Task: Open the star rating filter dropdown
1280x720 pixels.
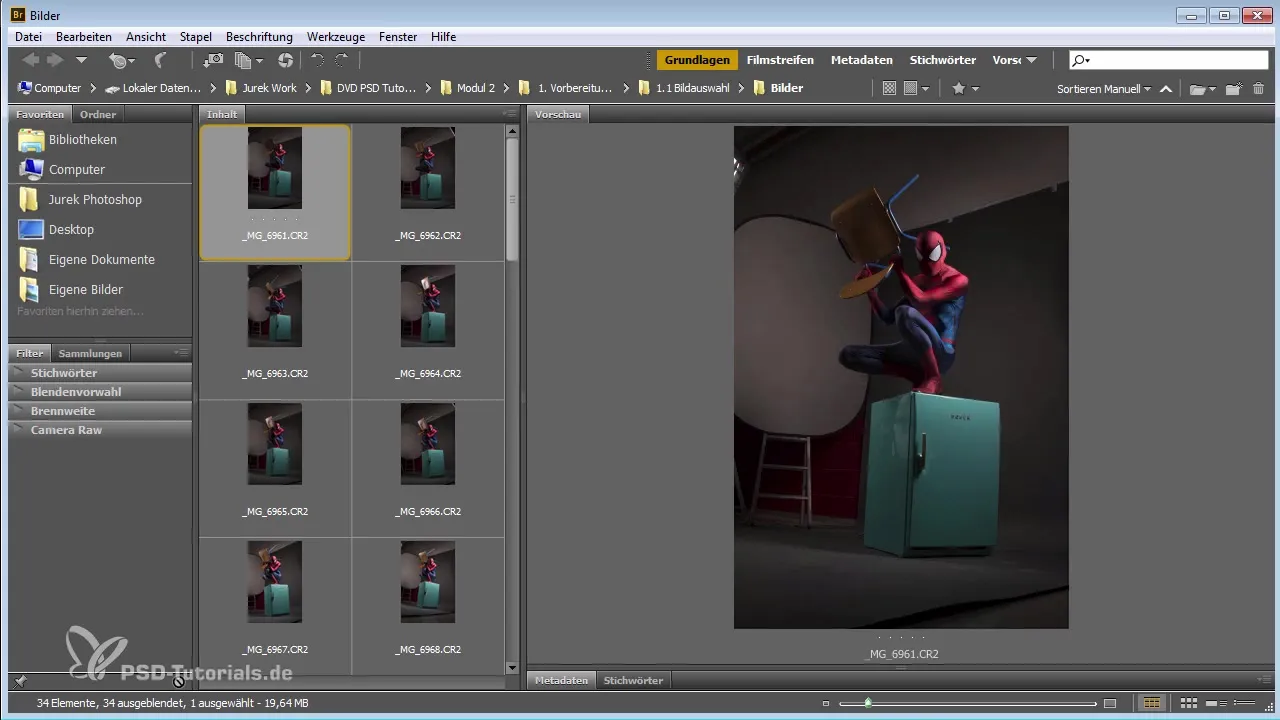Action: tap(964, 88)
